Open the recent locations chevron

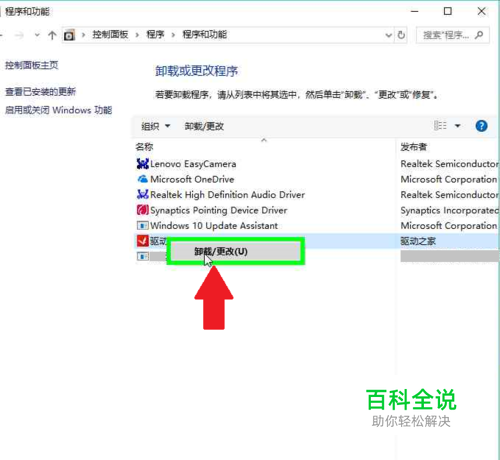pyautogui.click(x=37, y=35)
